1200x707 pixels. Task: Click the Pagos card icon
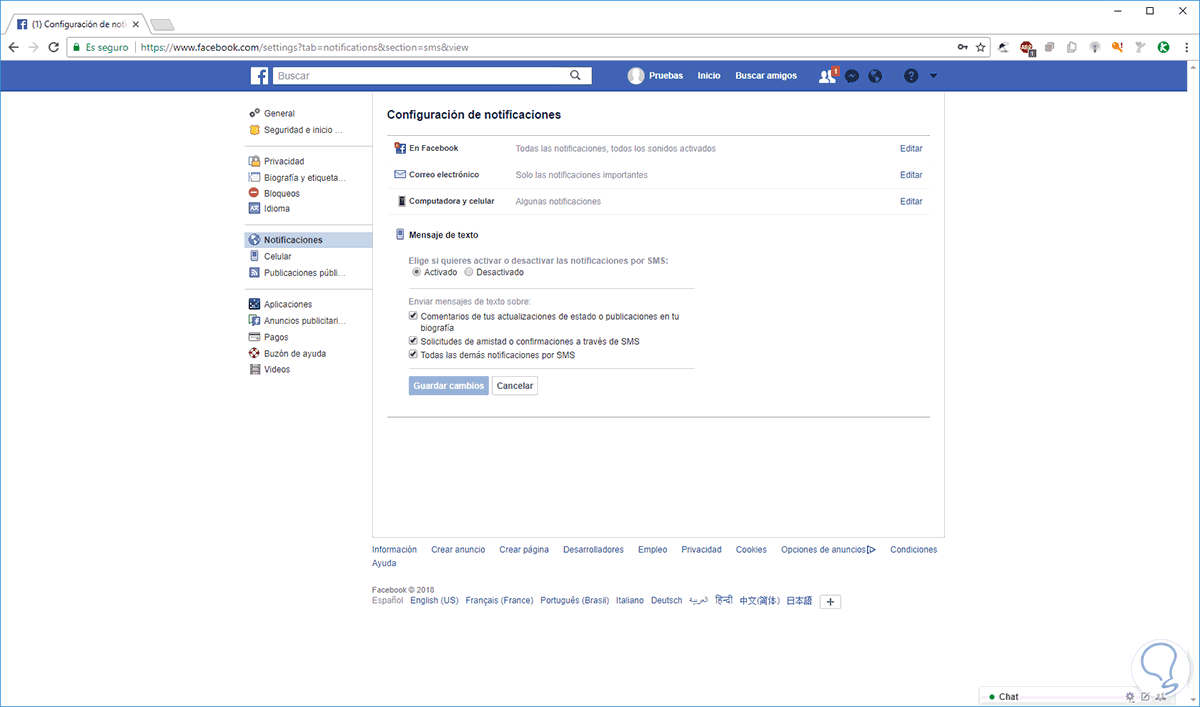(x=254, y=337)
